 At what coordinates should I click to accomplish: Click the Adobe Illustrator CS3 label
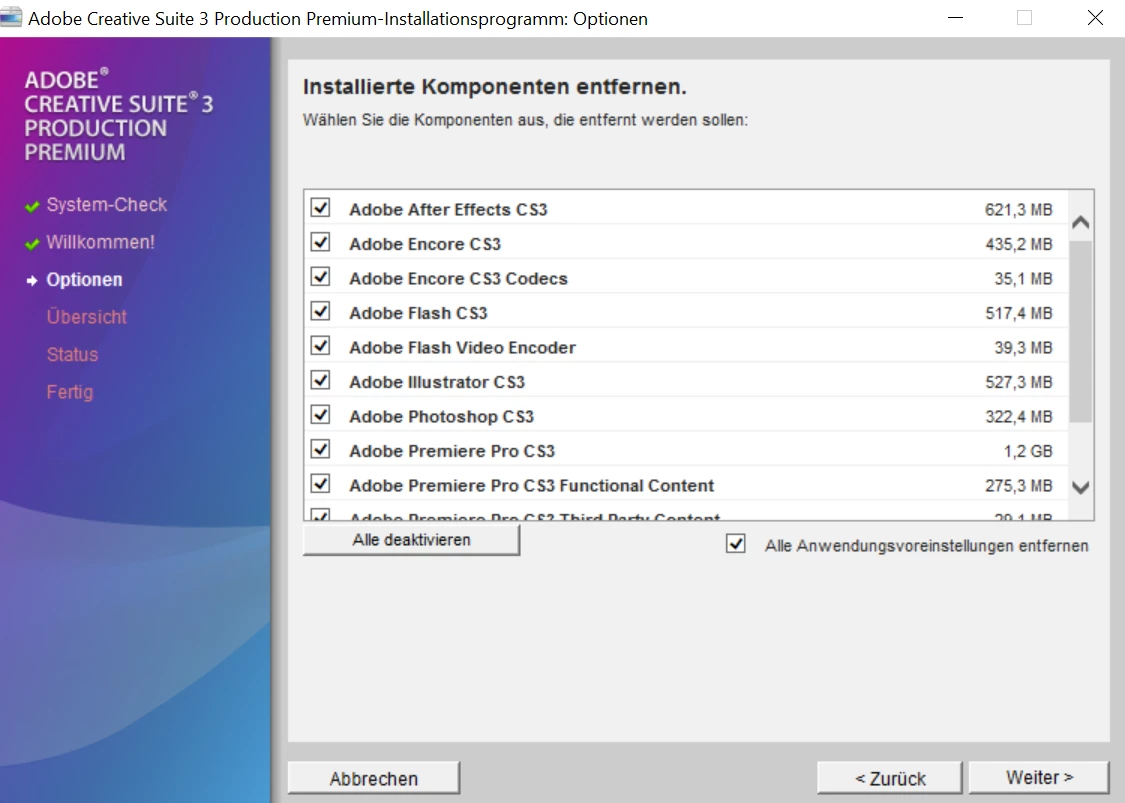[437, 382]
